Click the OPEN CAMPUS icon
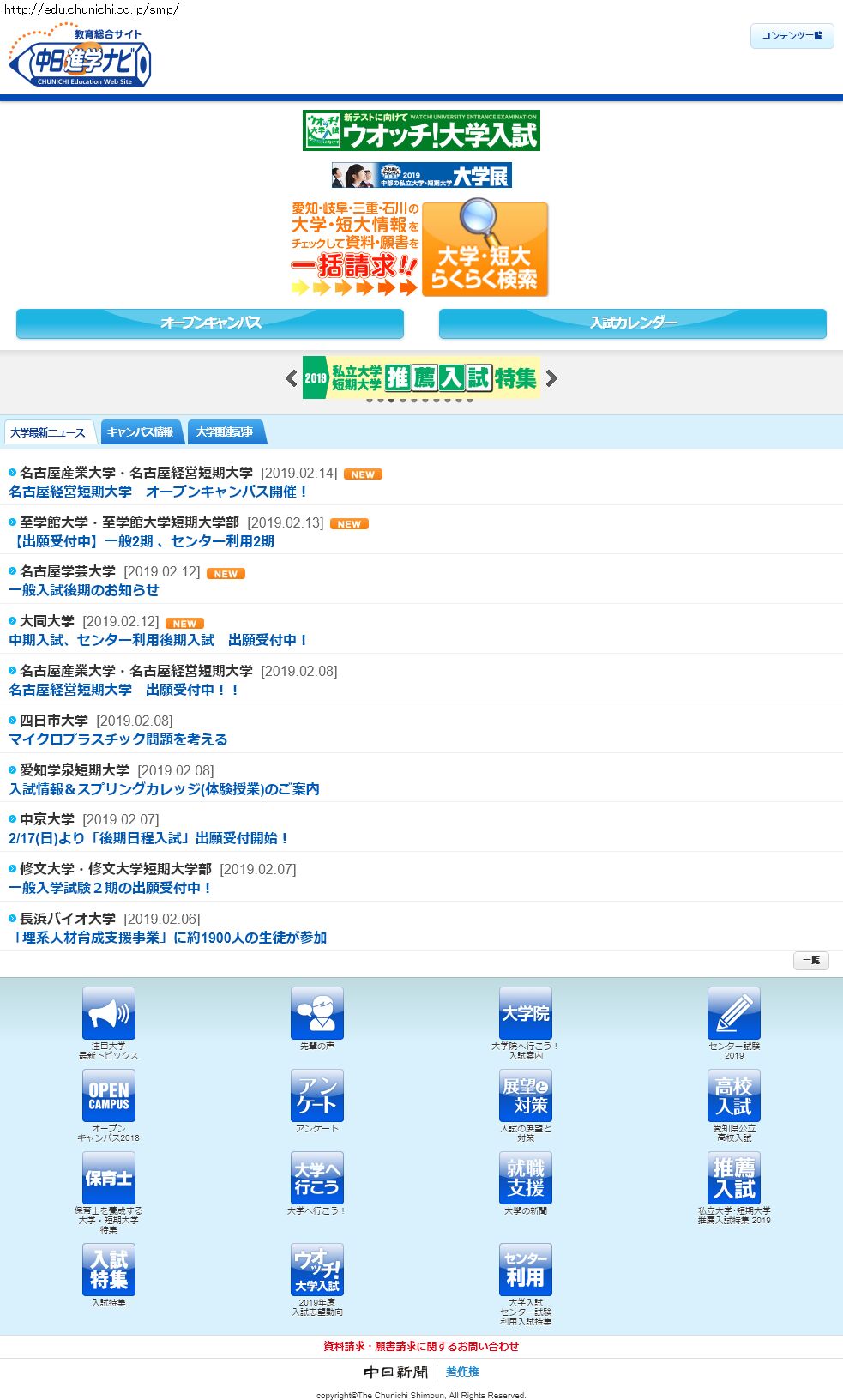The image size is (843, 1400). 108,1095
